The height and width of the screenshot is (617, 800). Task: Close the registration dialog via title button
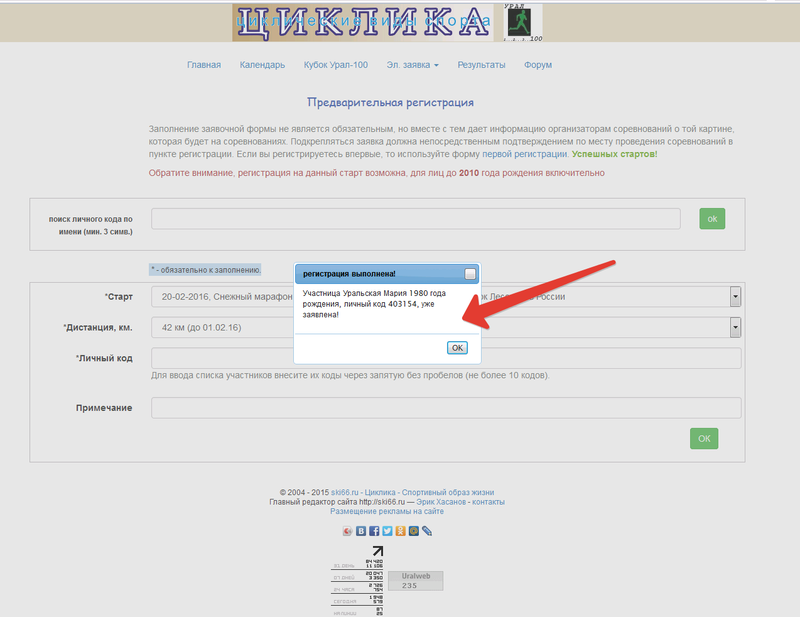pos(470,273)
